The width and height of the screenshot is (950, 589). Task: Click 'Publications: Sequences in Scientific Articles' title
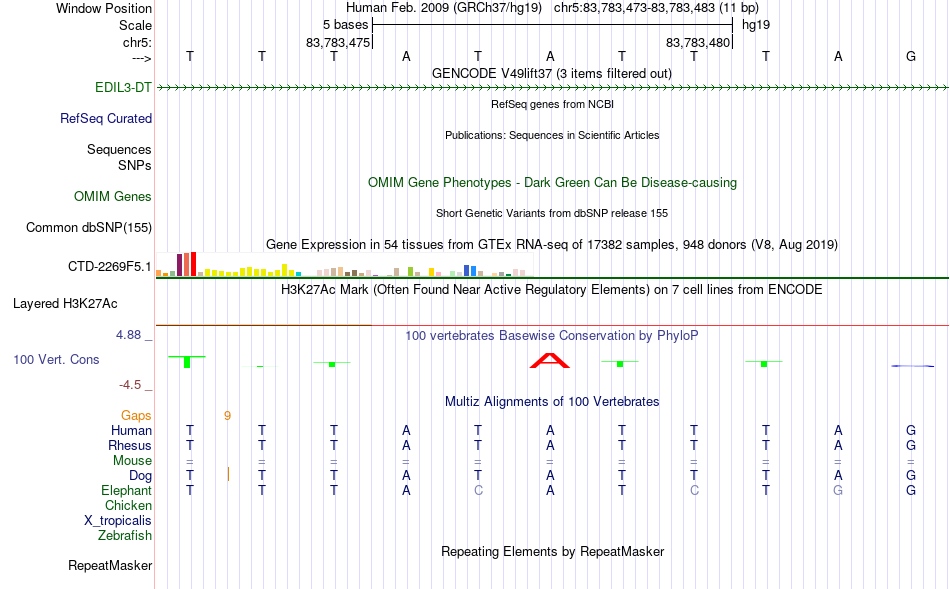(x=552, y=135)
